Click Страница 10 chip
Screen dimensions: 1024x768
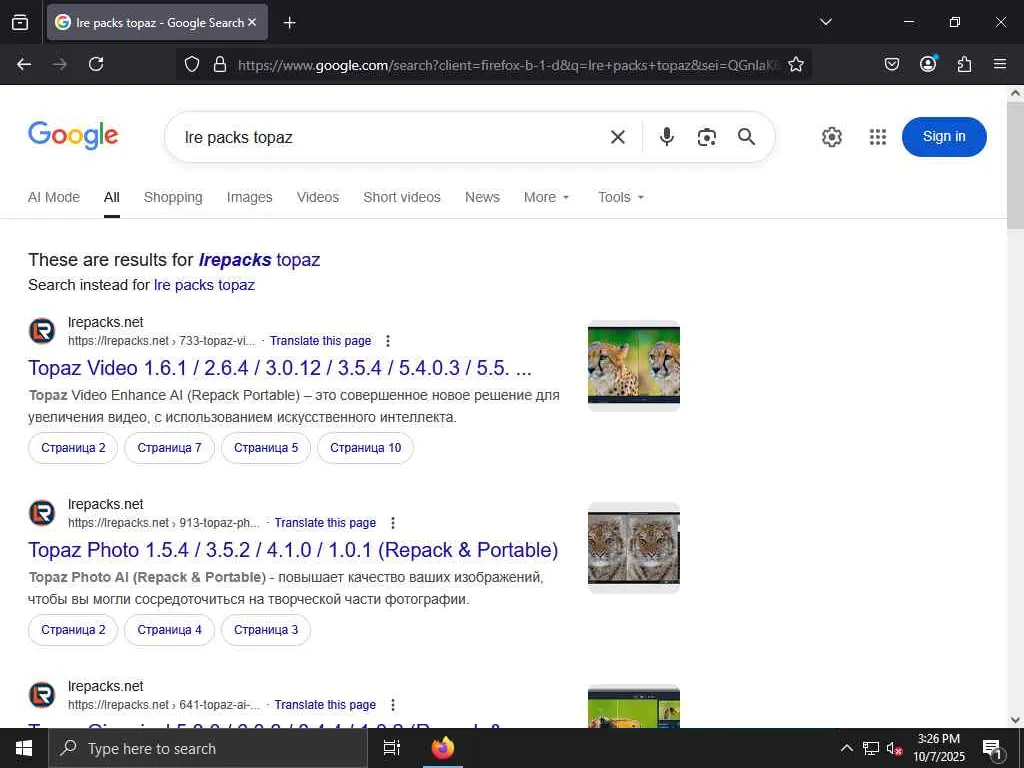pos(366,448)
